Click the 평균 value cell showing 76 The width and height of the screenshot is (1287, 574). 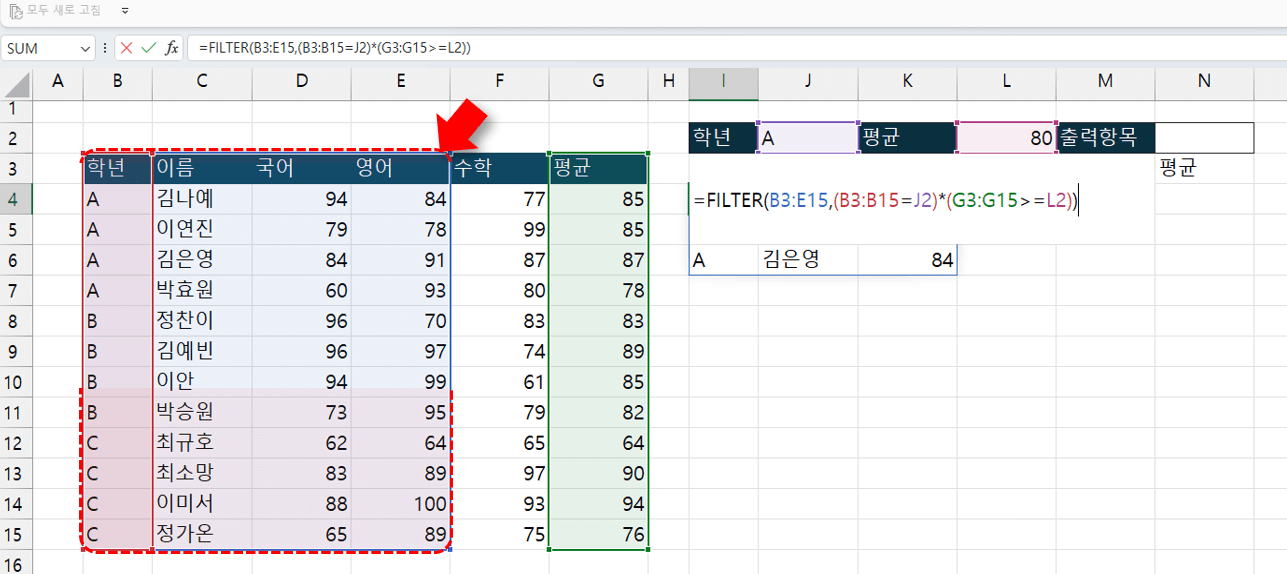pos(598,534)
